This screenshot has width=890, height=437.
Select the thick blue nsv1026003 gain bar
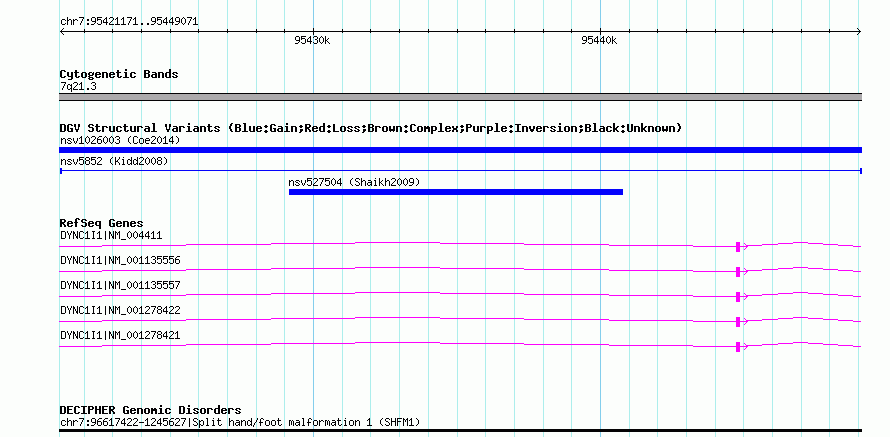(x=460, y=150)
